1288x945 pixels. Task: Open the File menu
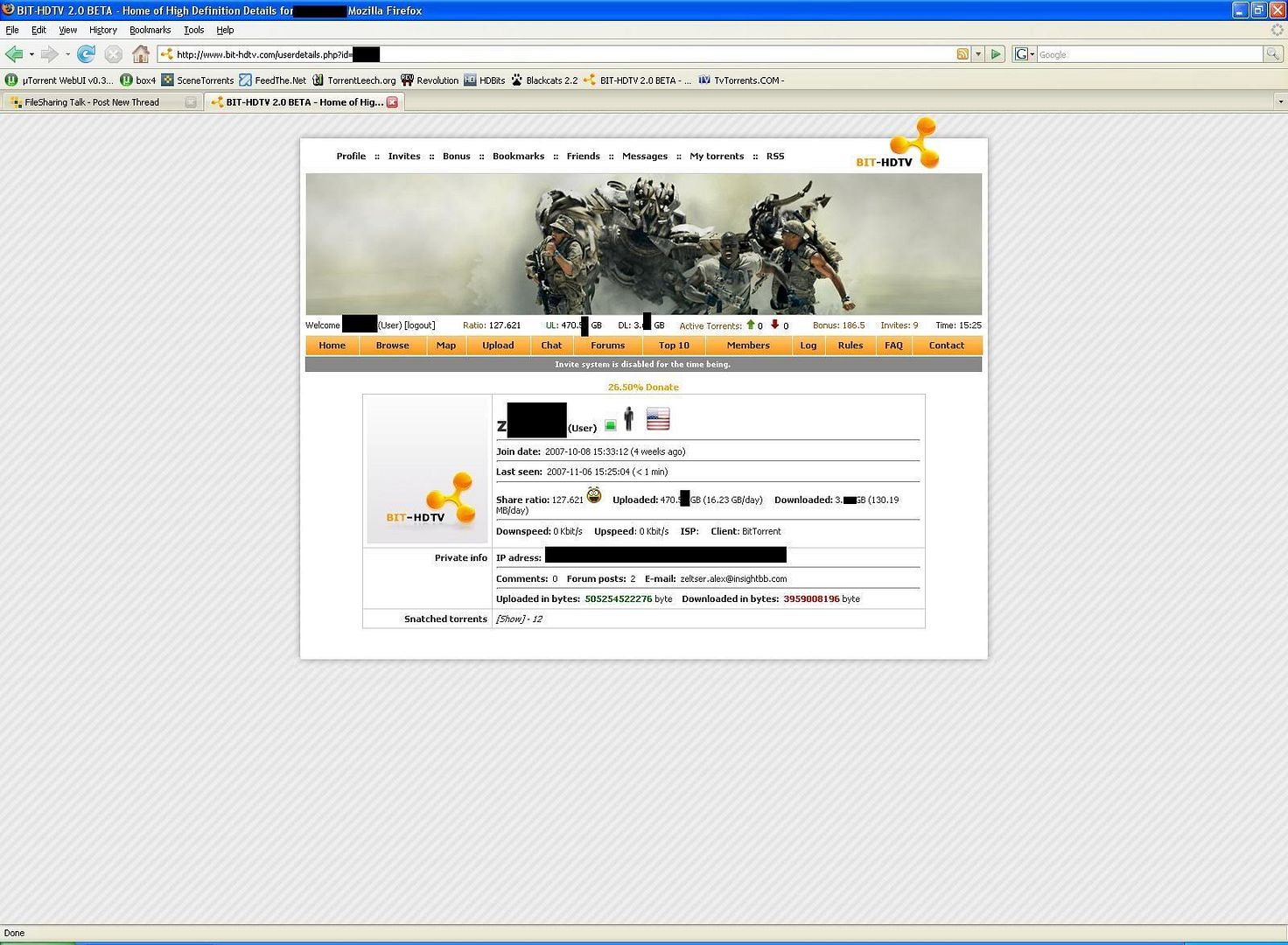[x=12, y=30]
